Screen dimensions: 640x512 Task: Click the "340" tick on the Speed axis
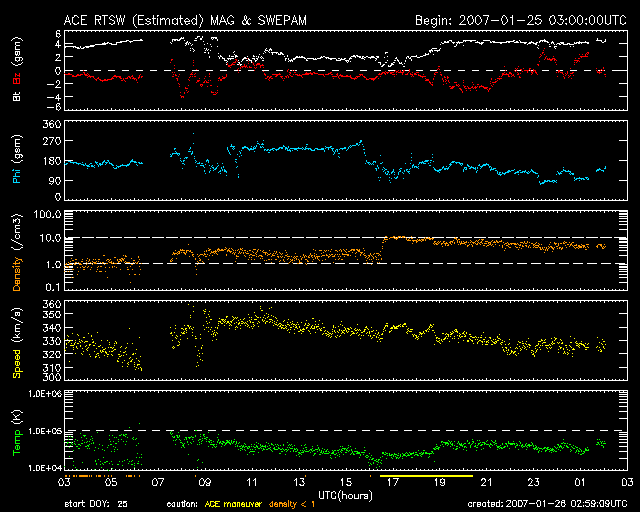pyautogui.click(x=52, y=328)
